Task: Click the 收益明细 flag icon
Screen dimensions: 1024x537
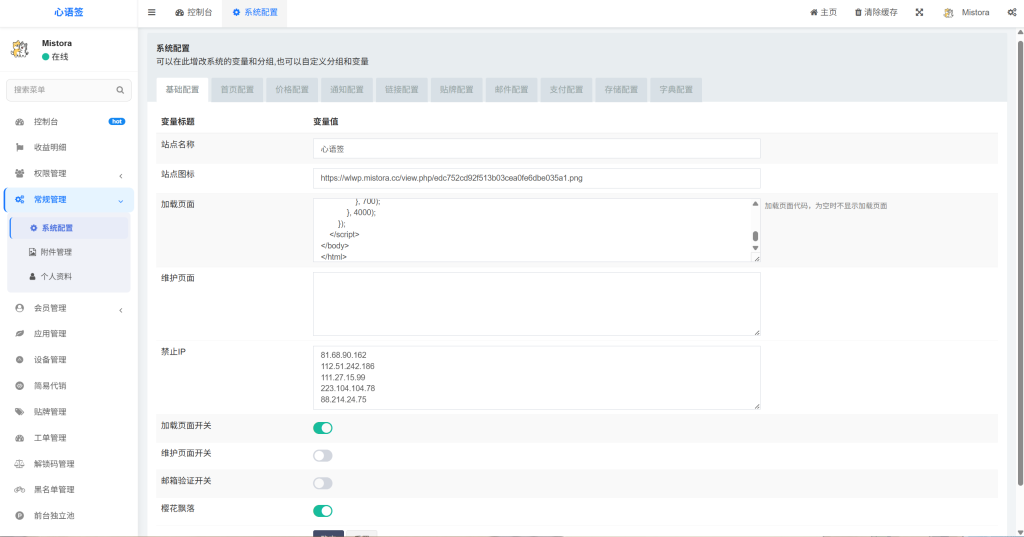Action: [x=20, y=148]
